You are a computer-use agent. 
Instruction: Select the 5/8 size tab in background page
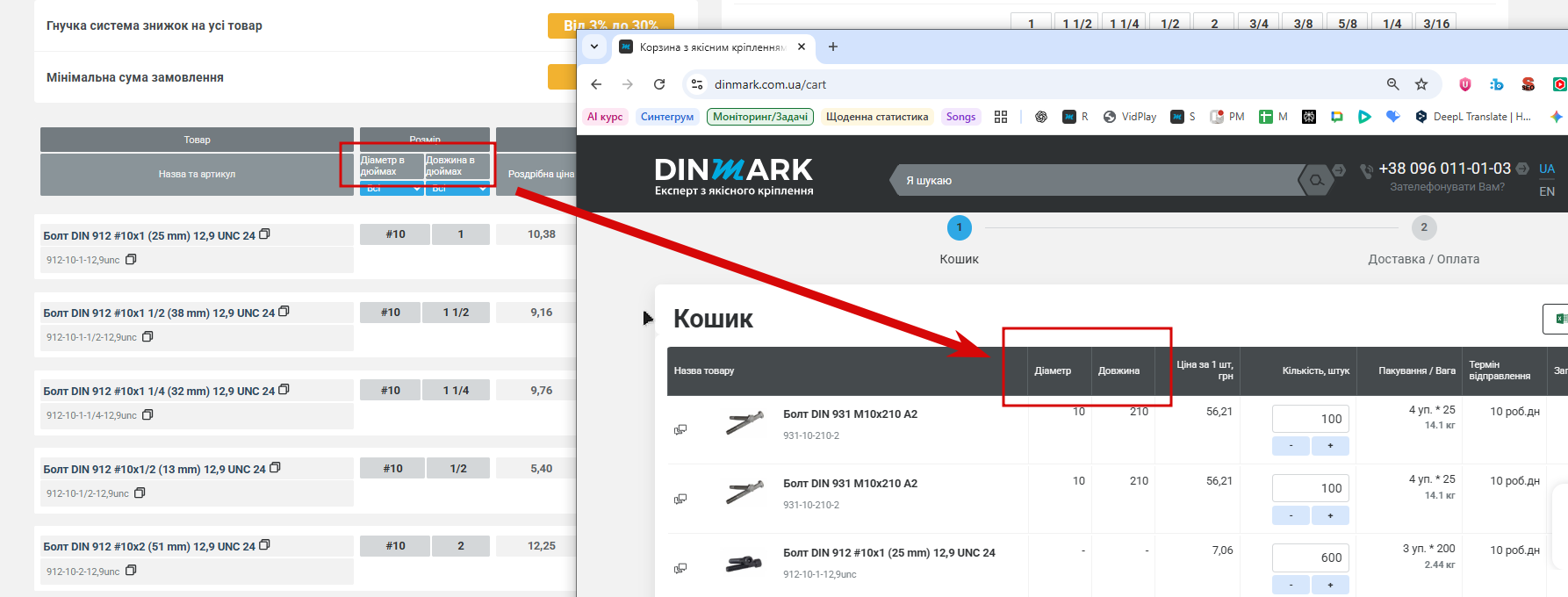click(1348, 22)
